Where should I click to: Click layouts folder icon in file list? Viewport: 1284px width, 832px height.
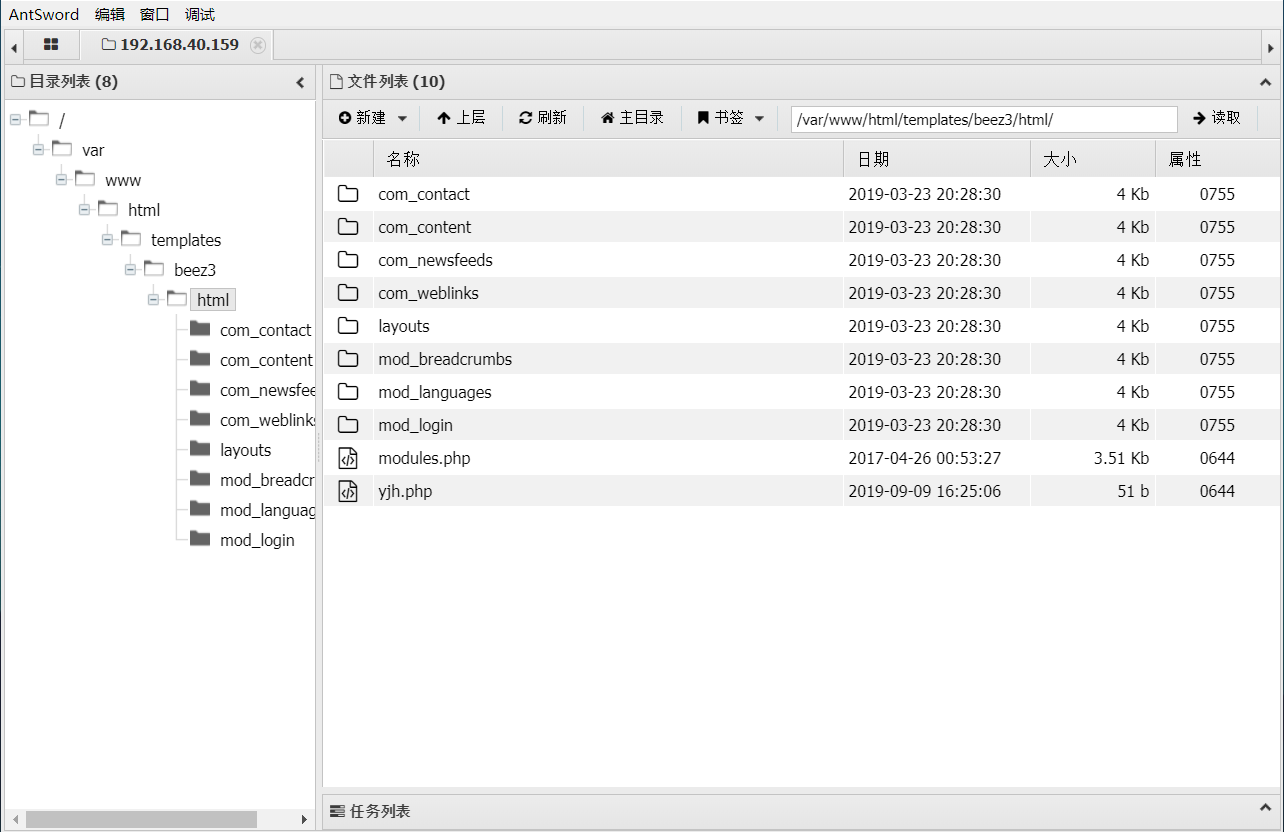(348, 326)
